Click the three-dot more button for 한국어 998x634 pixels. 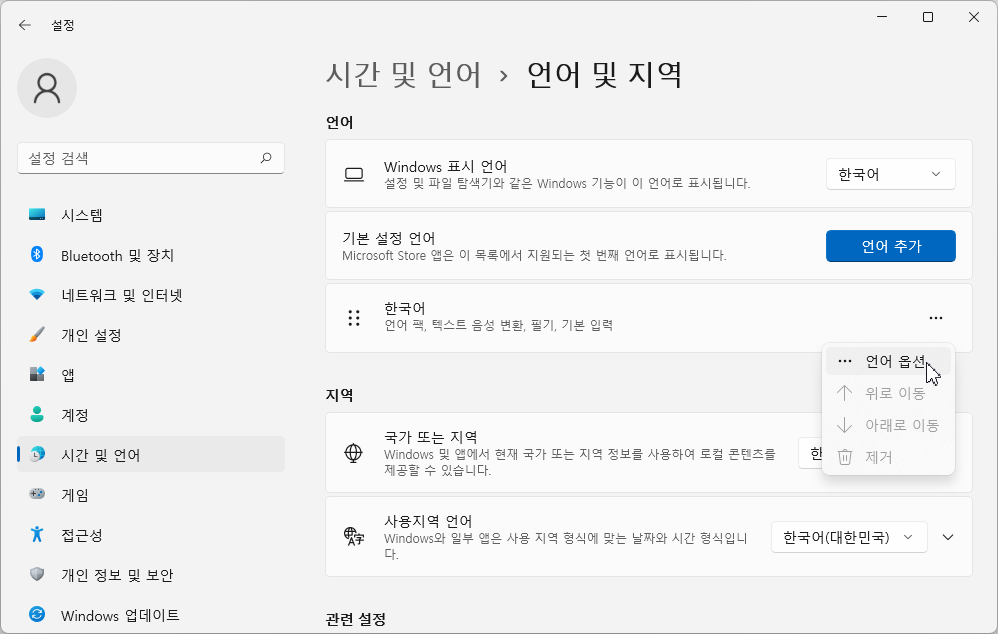click(x=936, y=318)
